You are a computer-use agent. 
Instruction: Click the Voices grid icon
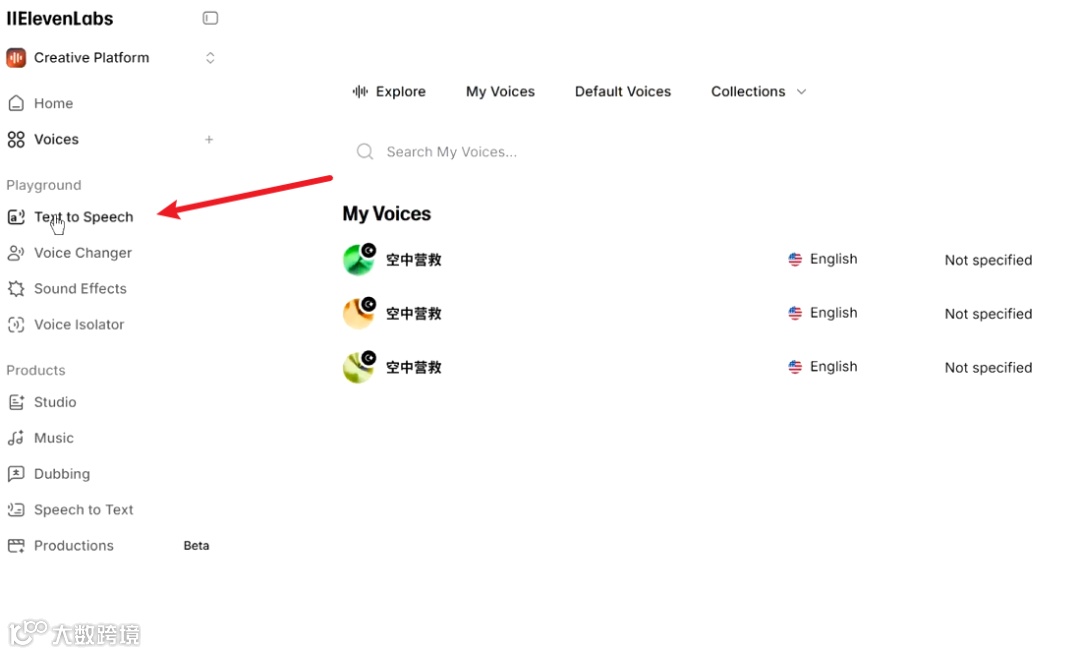pyautogui.click(x=16, y=140)
